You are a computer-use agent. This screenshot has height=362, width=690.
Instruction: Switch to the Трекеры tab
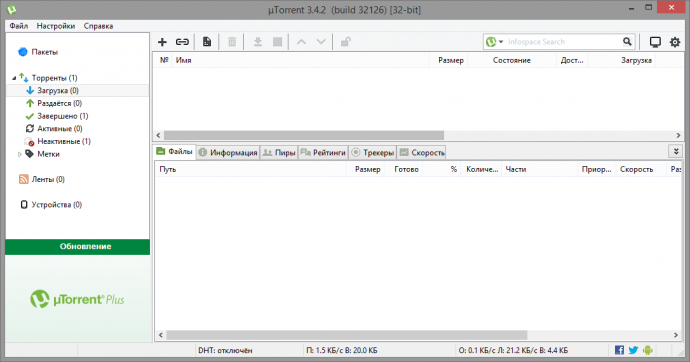tap(373, 152)
